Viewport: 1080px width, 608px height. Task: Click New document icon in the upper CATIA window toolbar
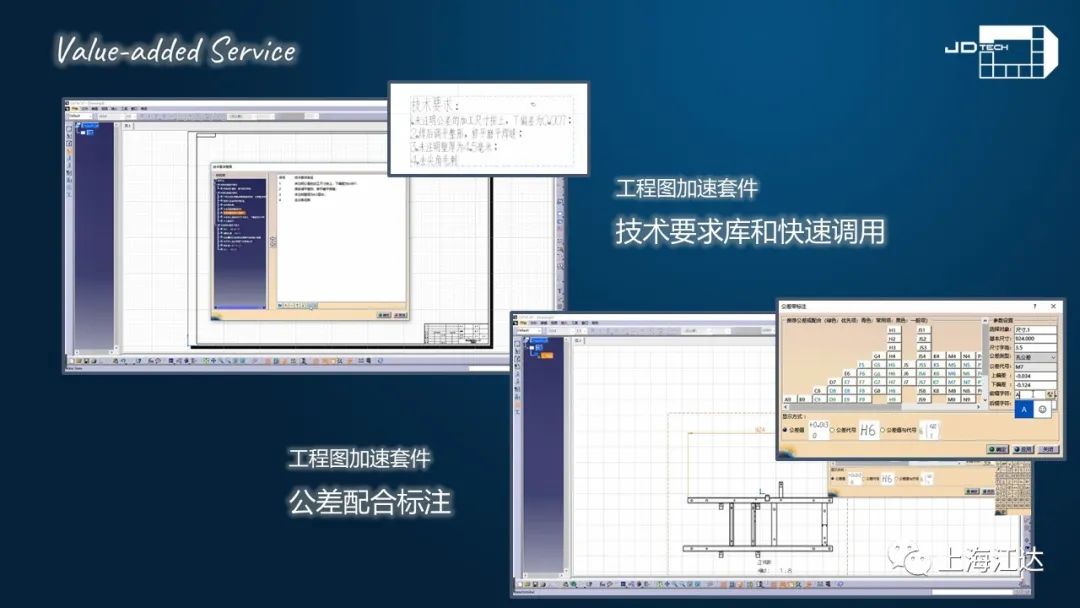pyautogui.click(x=71, y=361)
